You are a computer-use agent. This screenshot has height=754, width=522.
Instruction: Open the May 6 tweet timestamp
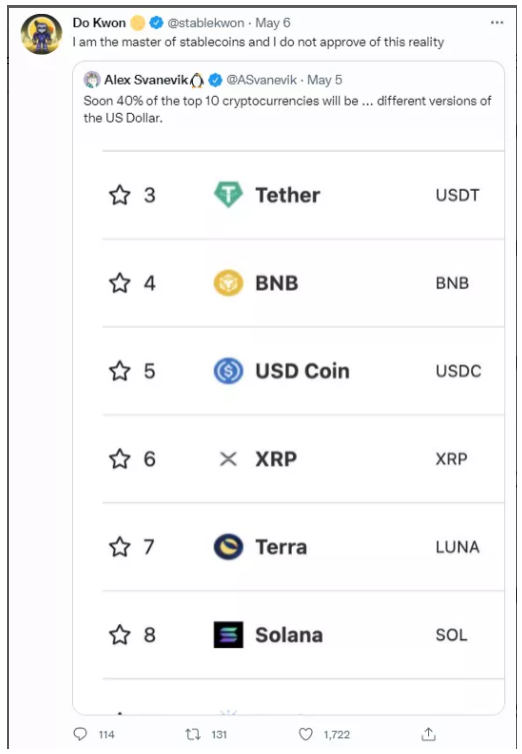click(273, 23)
